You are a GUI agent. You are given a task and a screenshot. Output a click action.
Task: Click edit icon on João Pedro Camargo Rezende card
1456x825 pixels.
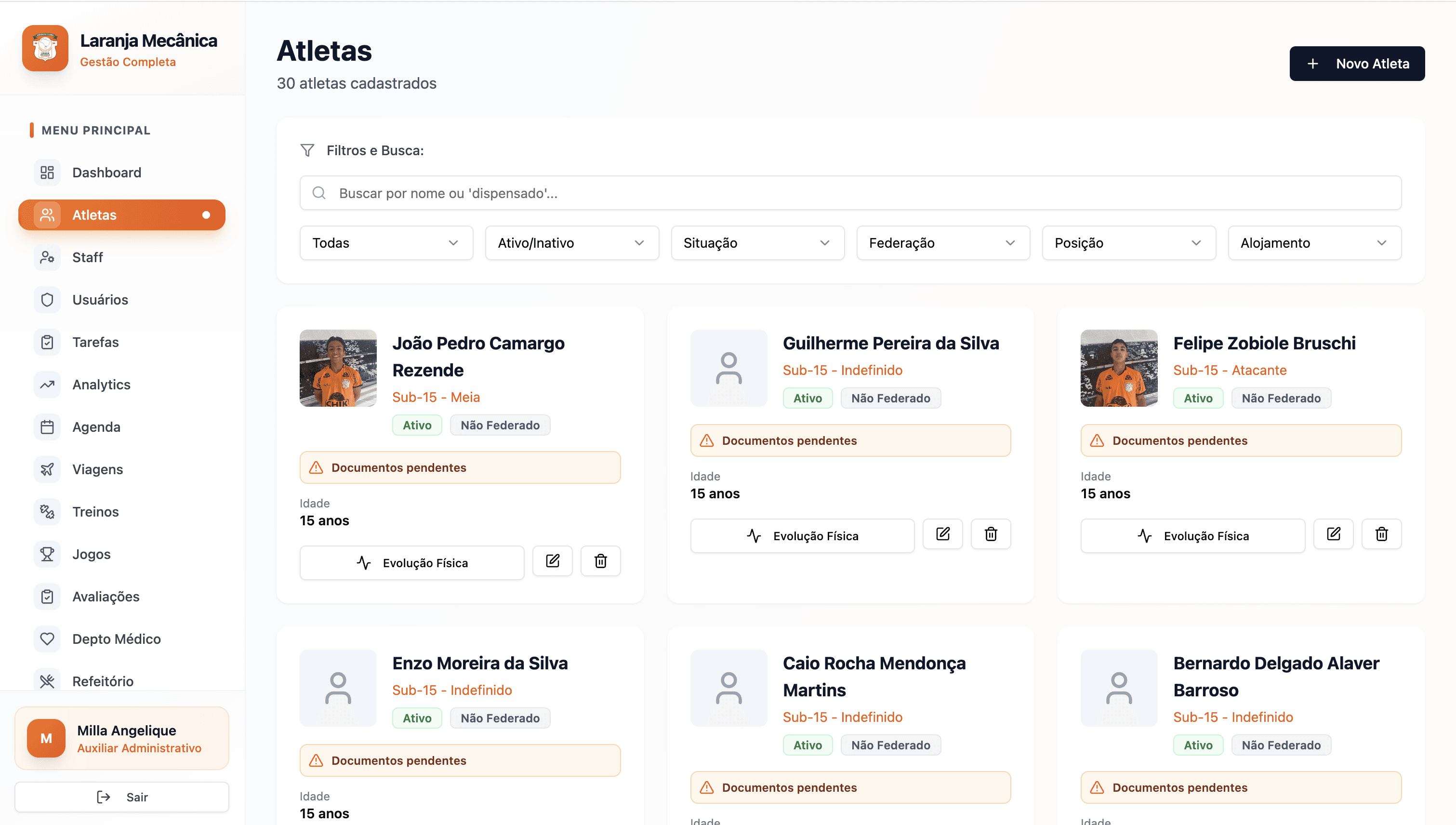click(552, 561)
